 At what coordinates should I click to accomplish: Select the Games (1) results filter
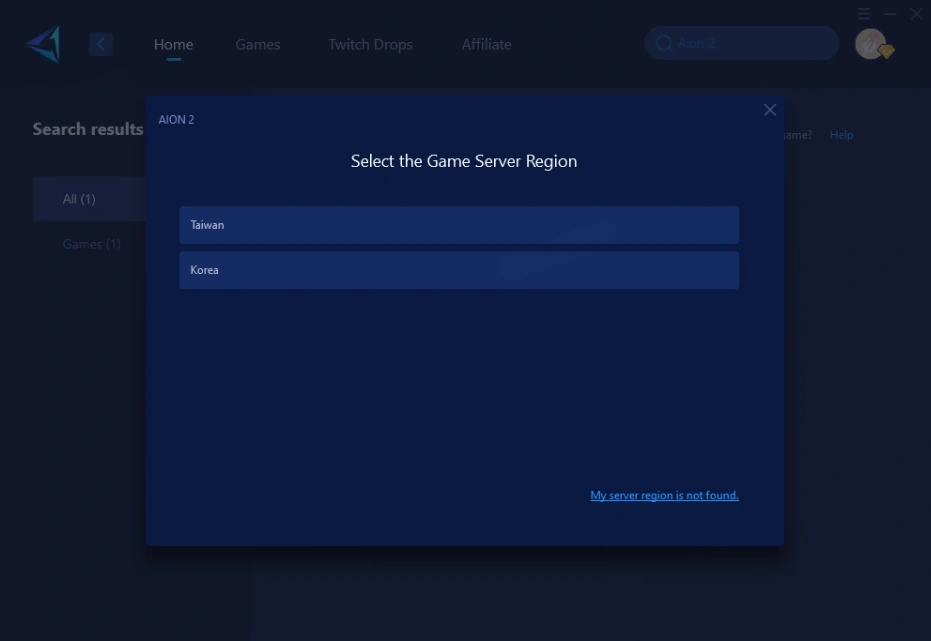pyautogui.click(x=91, y=243)
